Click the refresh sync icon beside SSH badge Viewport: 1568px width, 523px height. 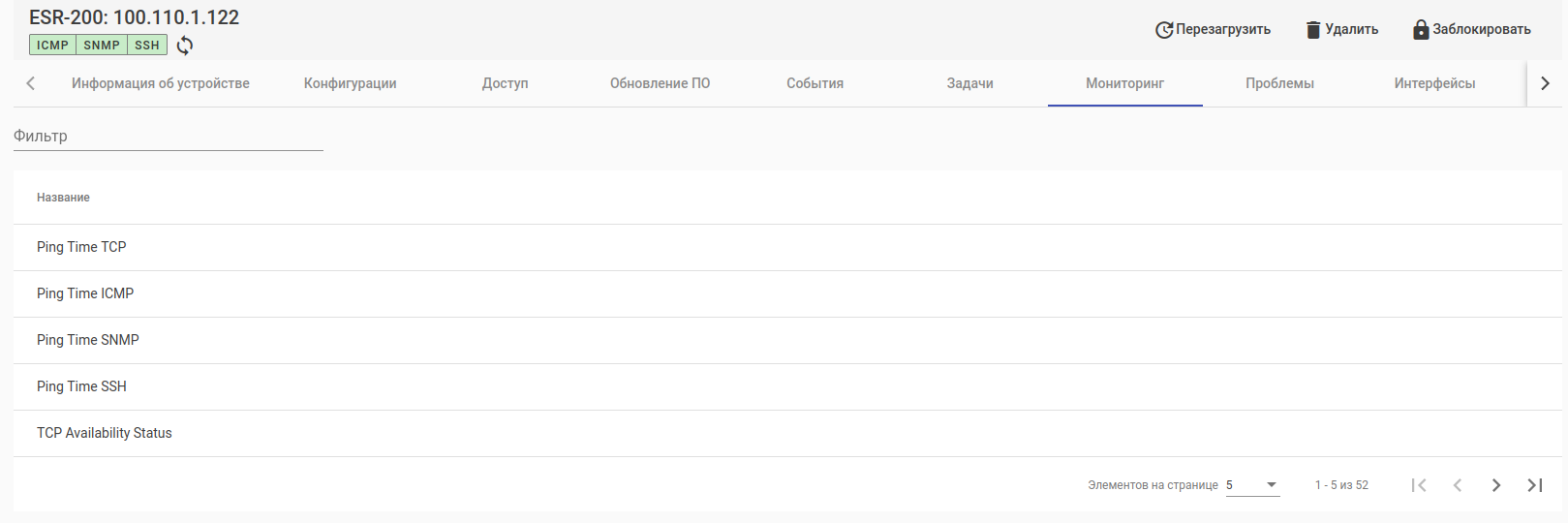pos(185,46)
